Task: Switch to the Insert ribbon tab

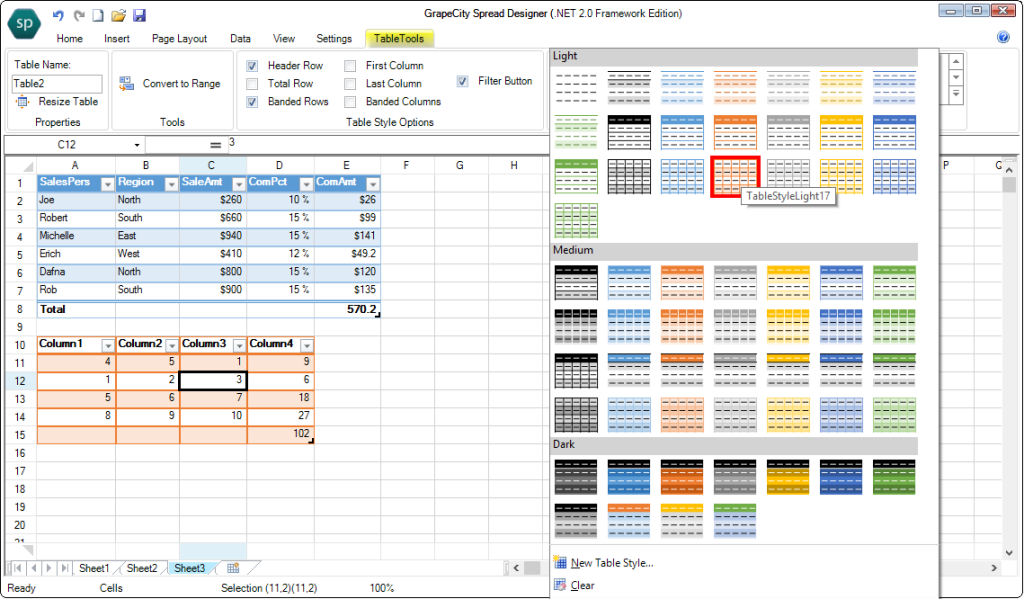Action: tap(117, 39)
